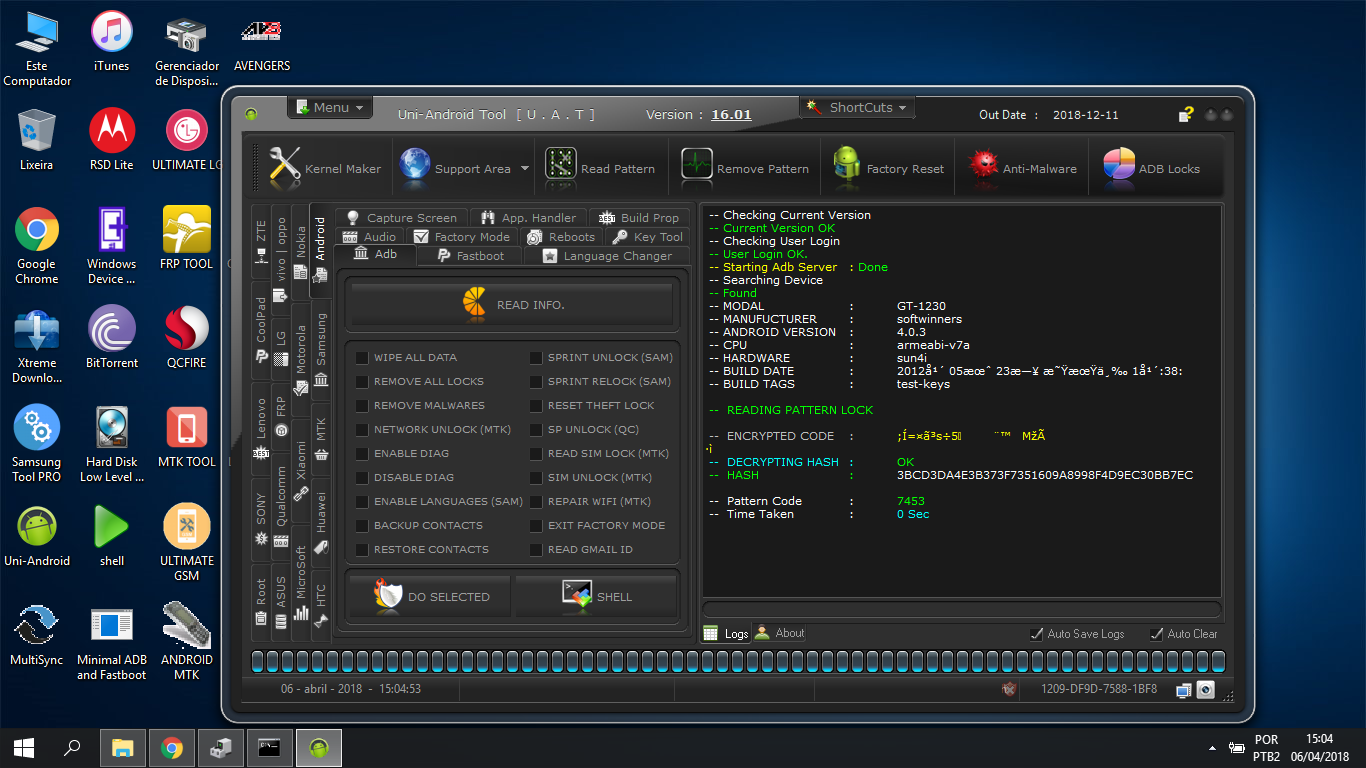Open Samsung Tool PRO desktop icon
Viewport: 1366px width, 768px height.
pyautogui.click(x=37, y=443)
